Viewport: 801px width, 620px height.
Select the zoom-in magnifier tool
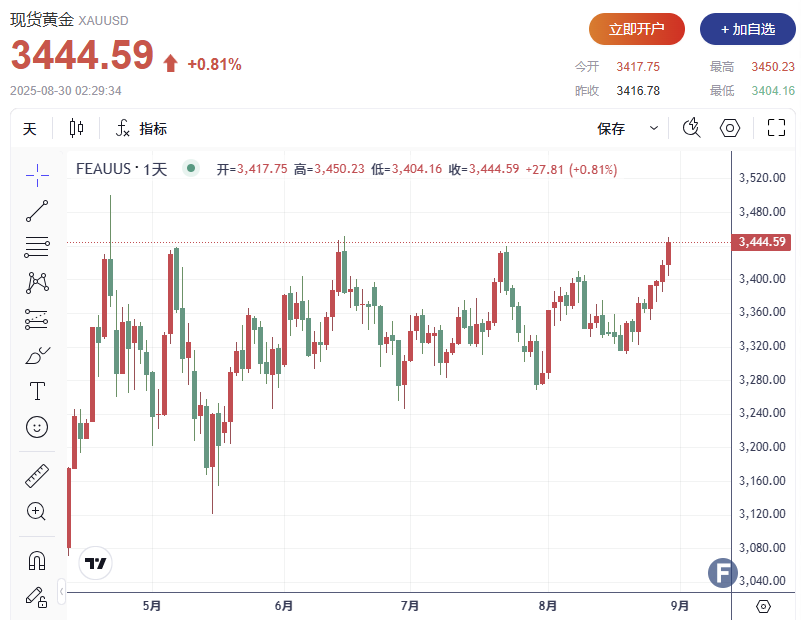coord(36,511)
